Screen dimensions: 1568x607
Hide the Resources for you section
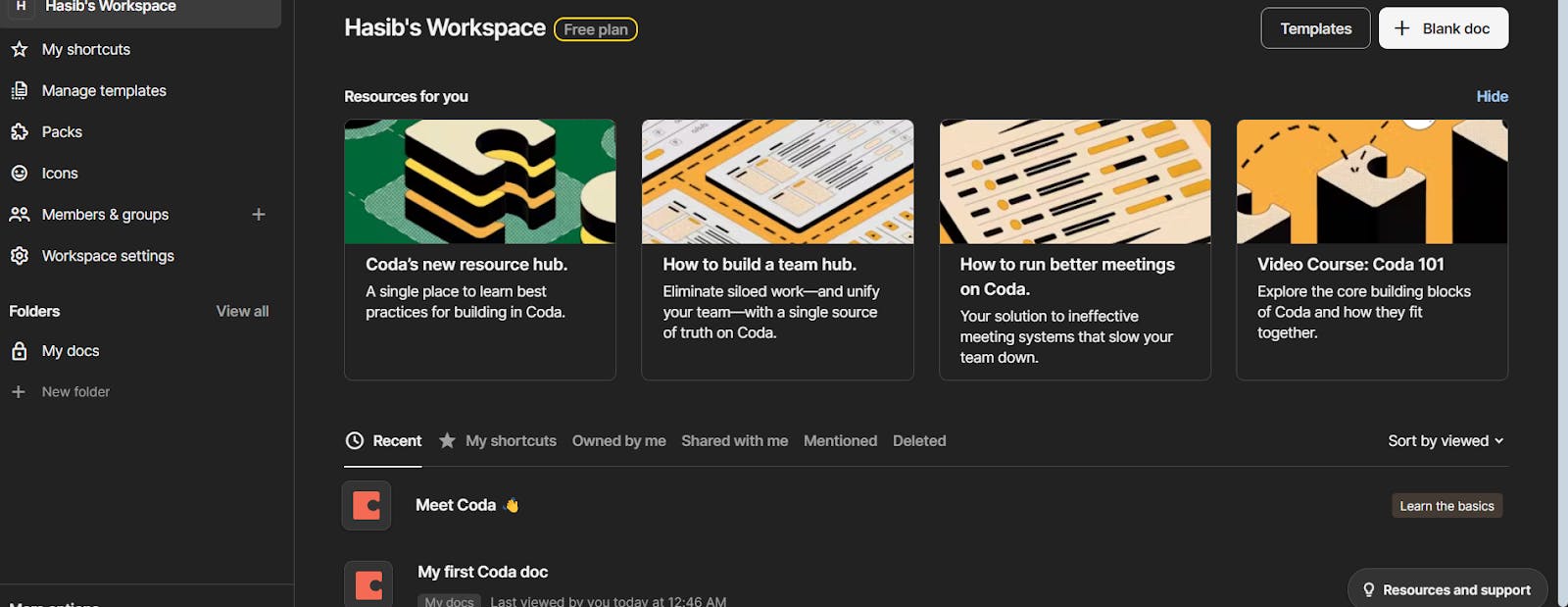pyautogui.click(x=1493, y=96)
